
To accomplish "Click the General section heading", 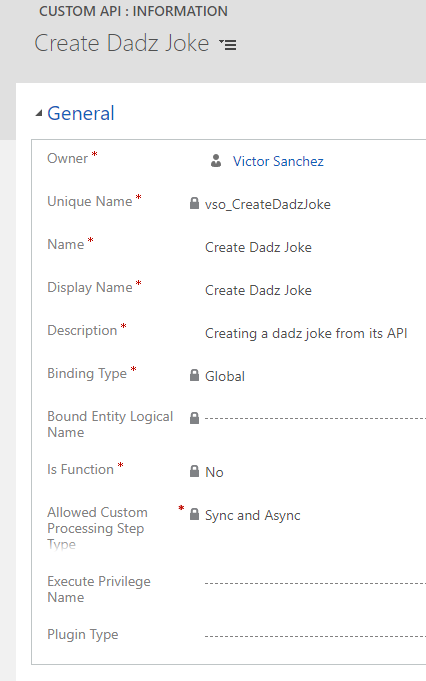I will tap(81, 113).
